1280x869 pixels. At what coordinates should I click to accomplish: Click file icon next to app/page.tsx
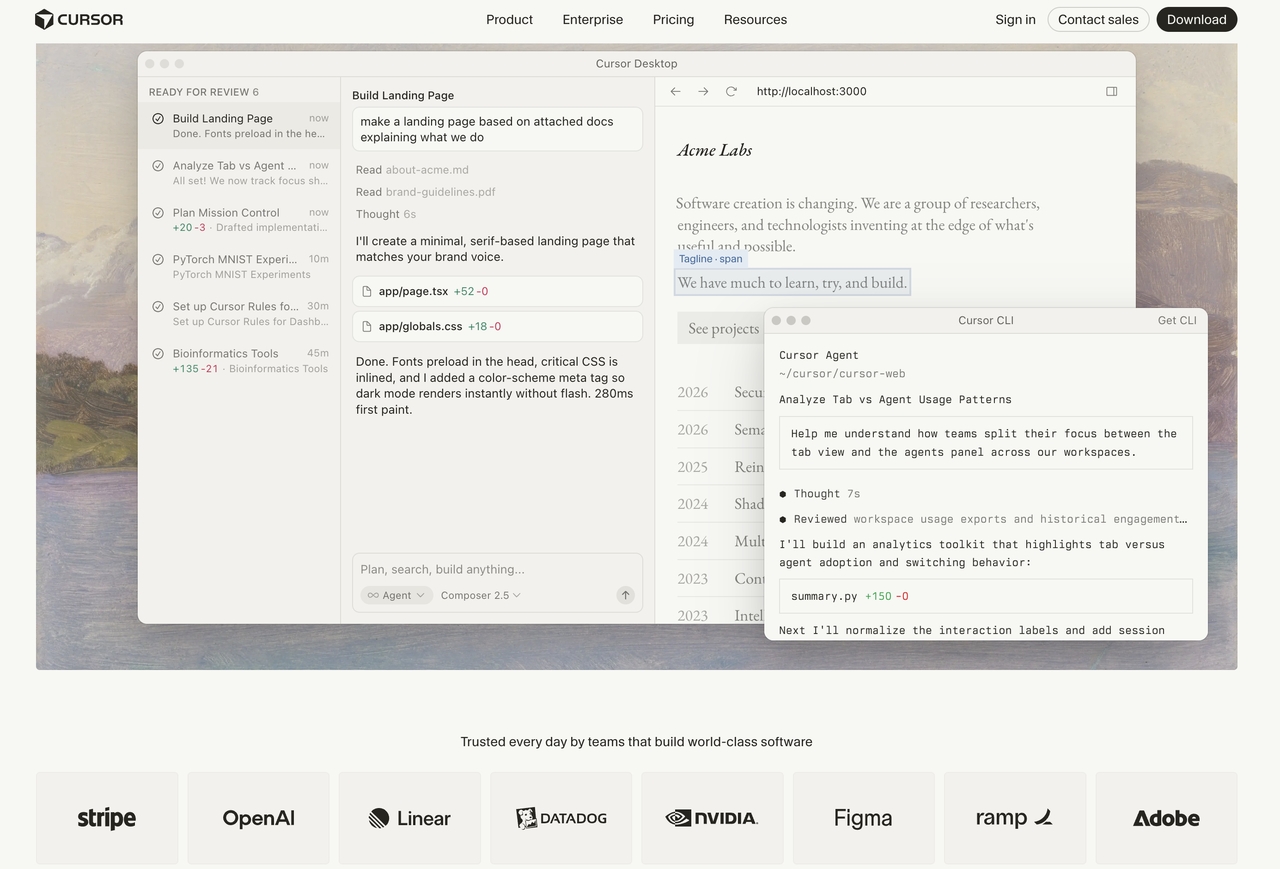pyautogui.click(x=367, y=291)
